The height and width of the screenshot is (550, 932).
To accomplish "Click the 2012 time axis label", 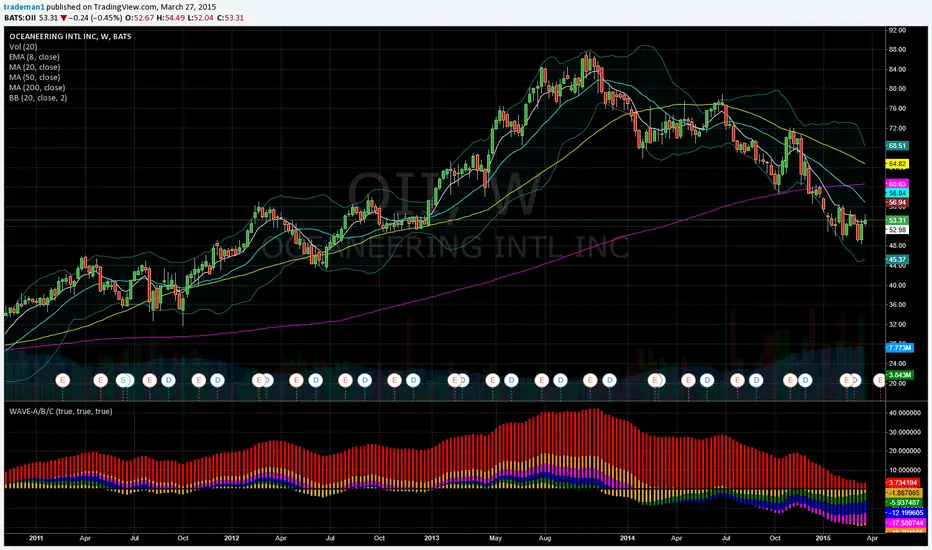I will 232,538.
